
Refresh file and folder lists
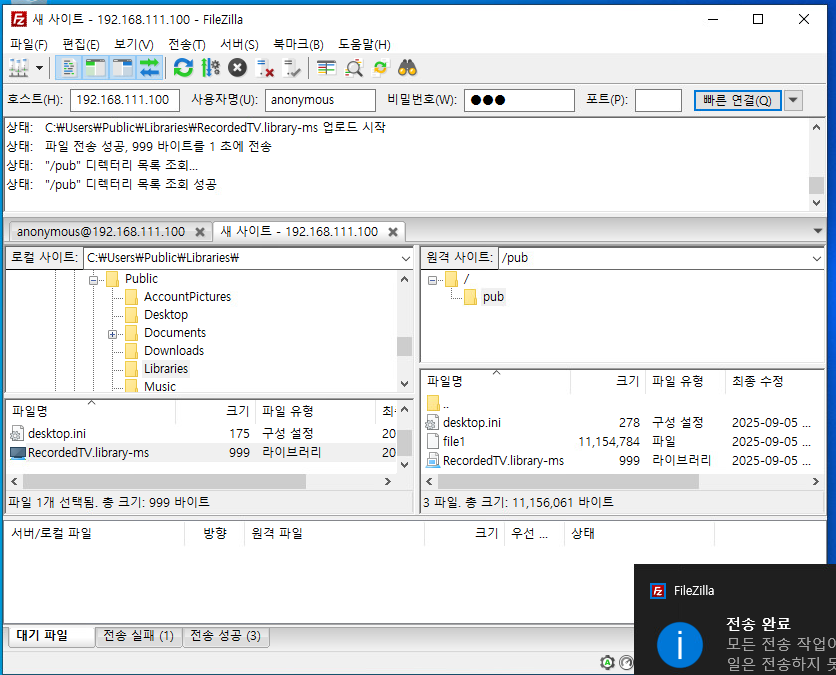[x=183, y=68]
